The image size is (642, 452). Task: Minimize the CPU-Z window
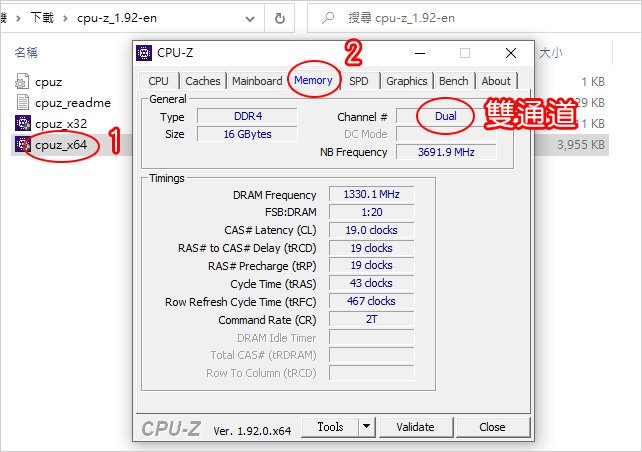(x=420, y=53)
